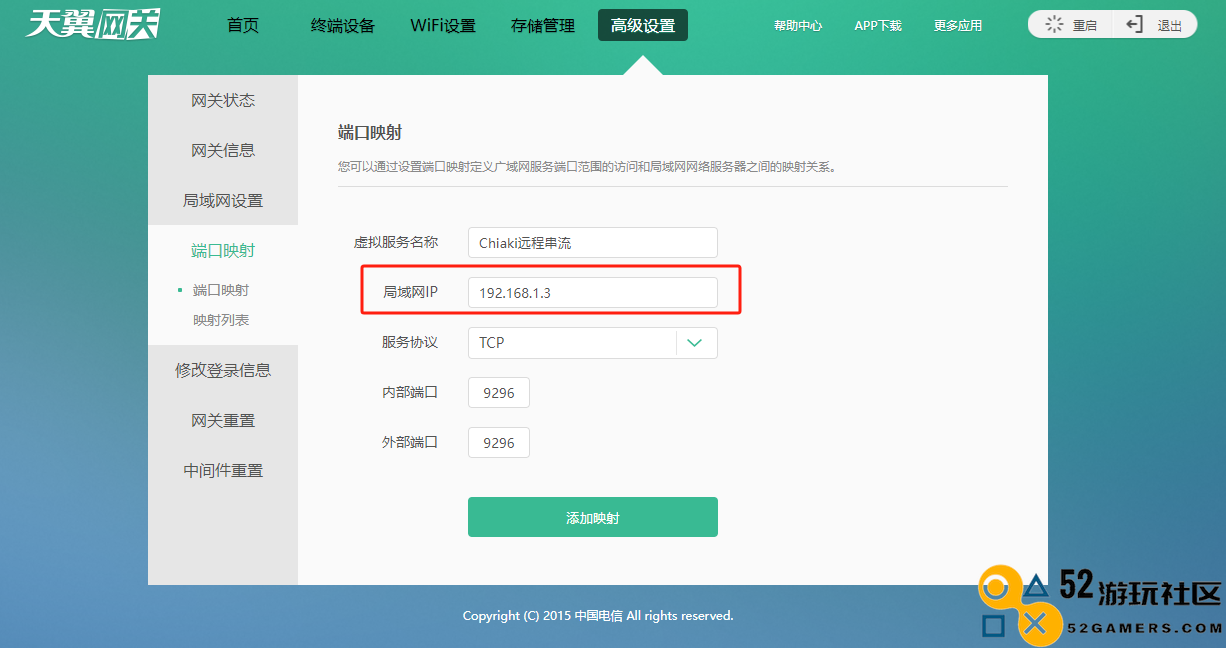Click the 端口映射 page heading

pos(370,133)
